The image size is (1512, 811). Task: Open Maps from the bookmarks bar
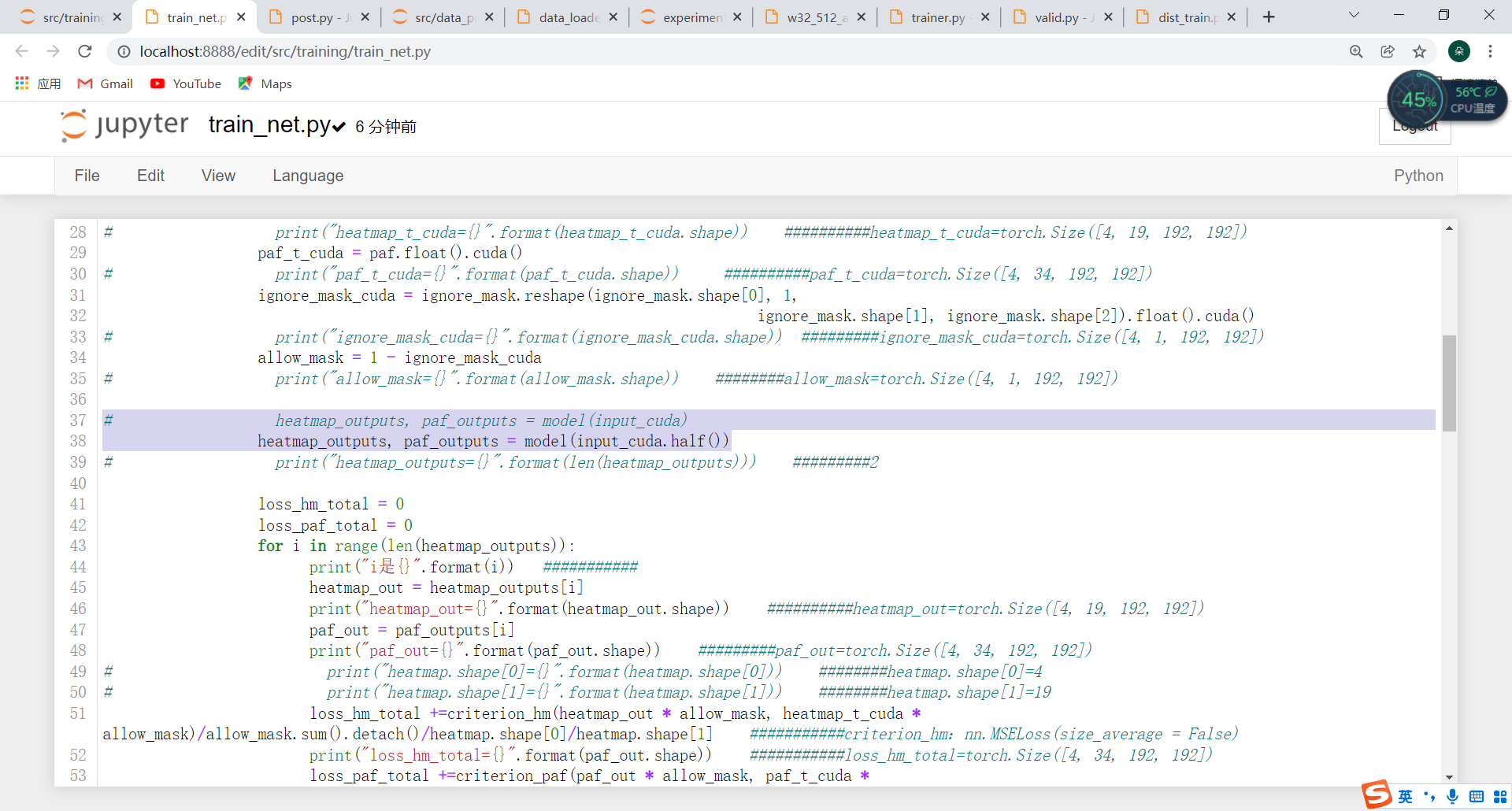click(265, 83)
